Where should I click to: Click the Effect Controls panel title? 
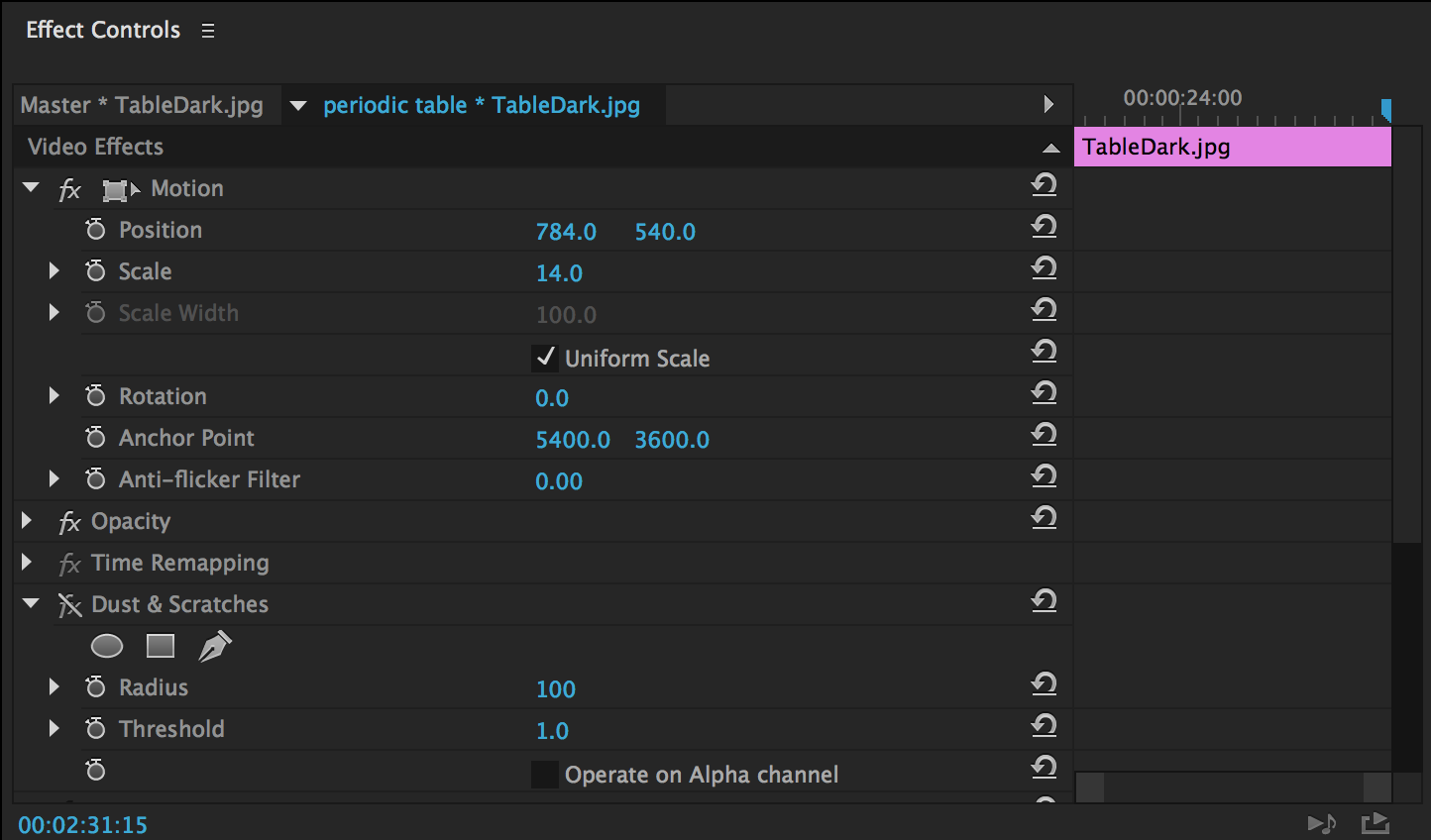pos(103,30)
